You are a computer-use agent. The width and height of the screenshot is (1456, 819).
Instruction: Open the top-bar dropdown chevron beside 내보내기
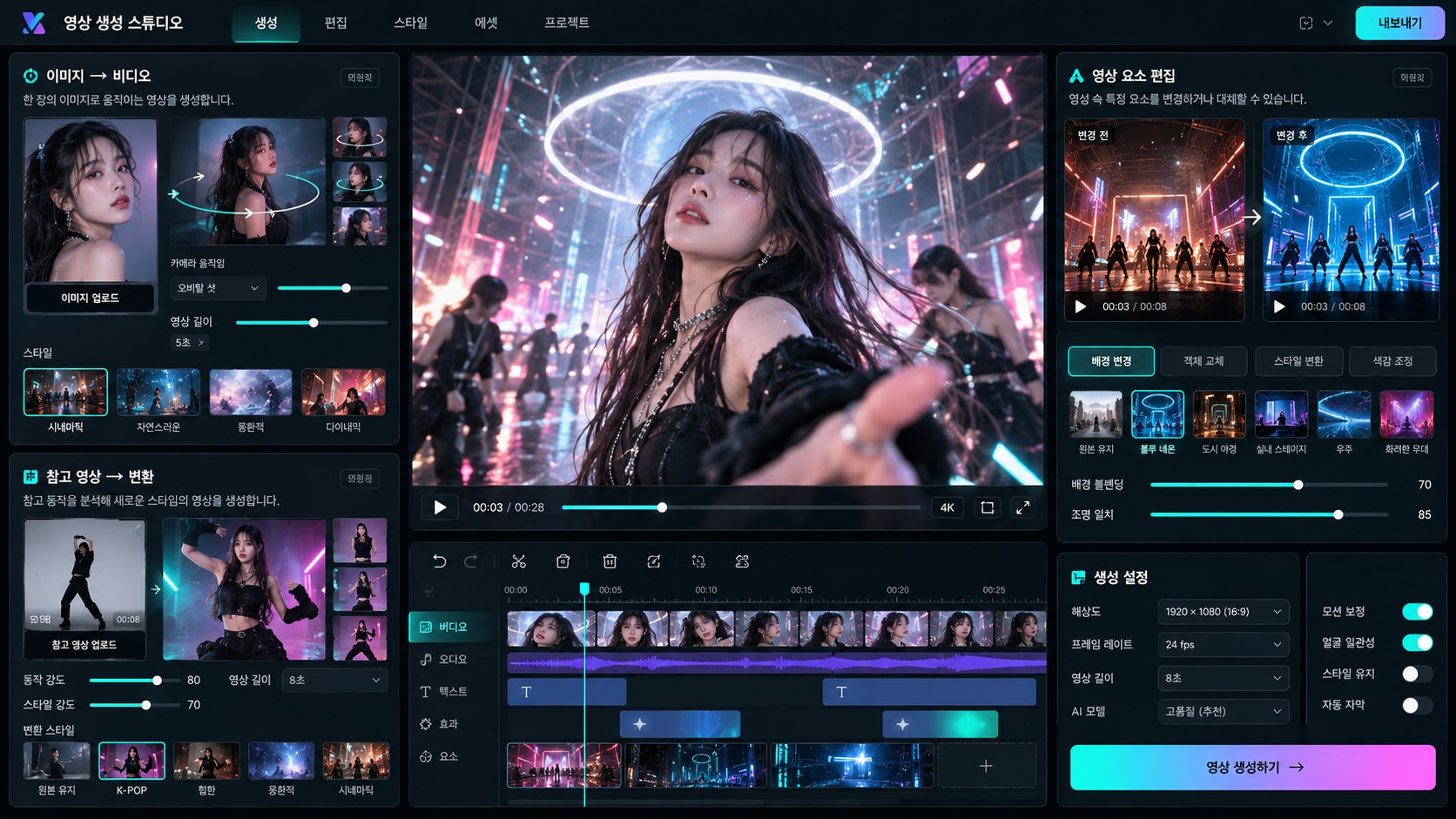(1328, 23)
